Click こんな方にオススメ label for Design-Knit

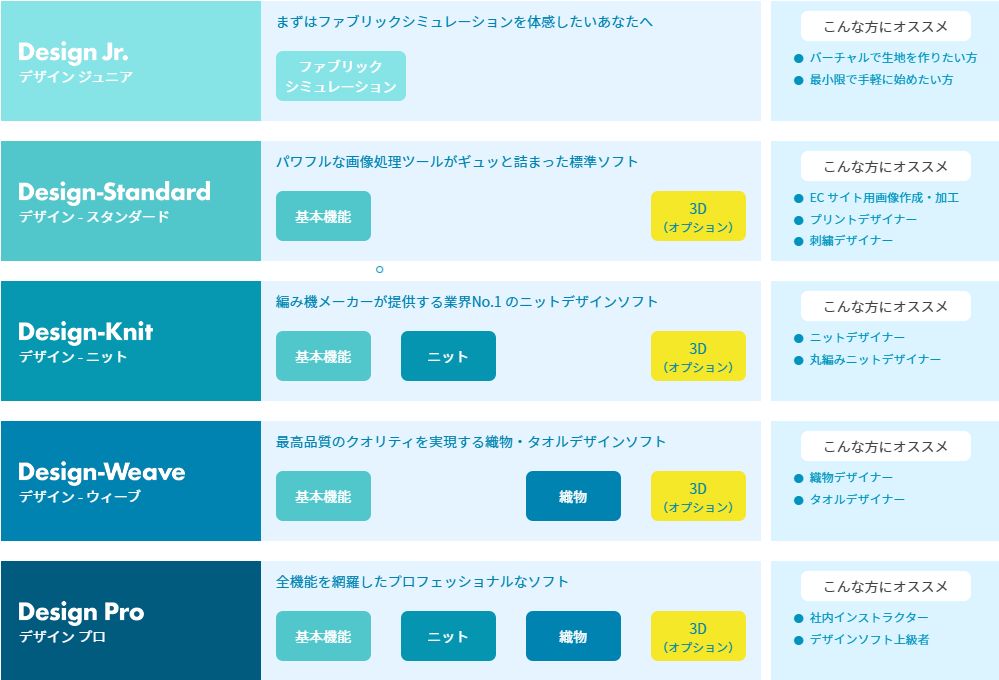tap(886, 307)
